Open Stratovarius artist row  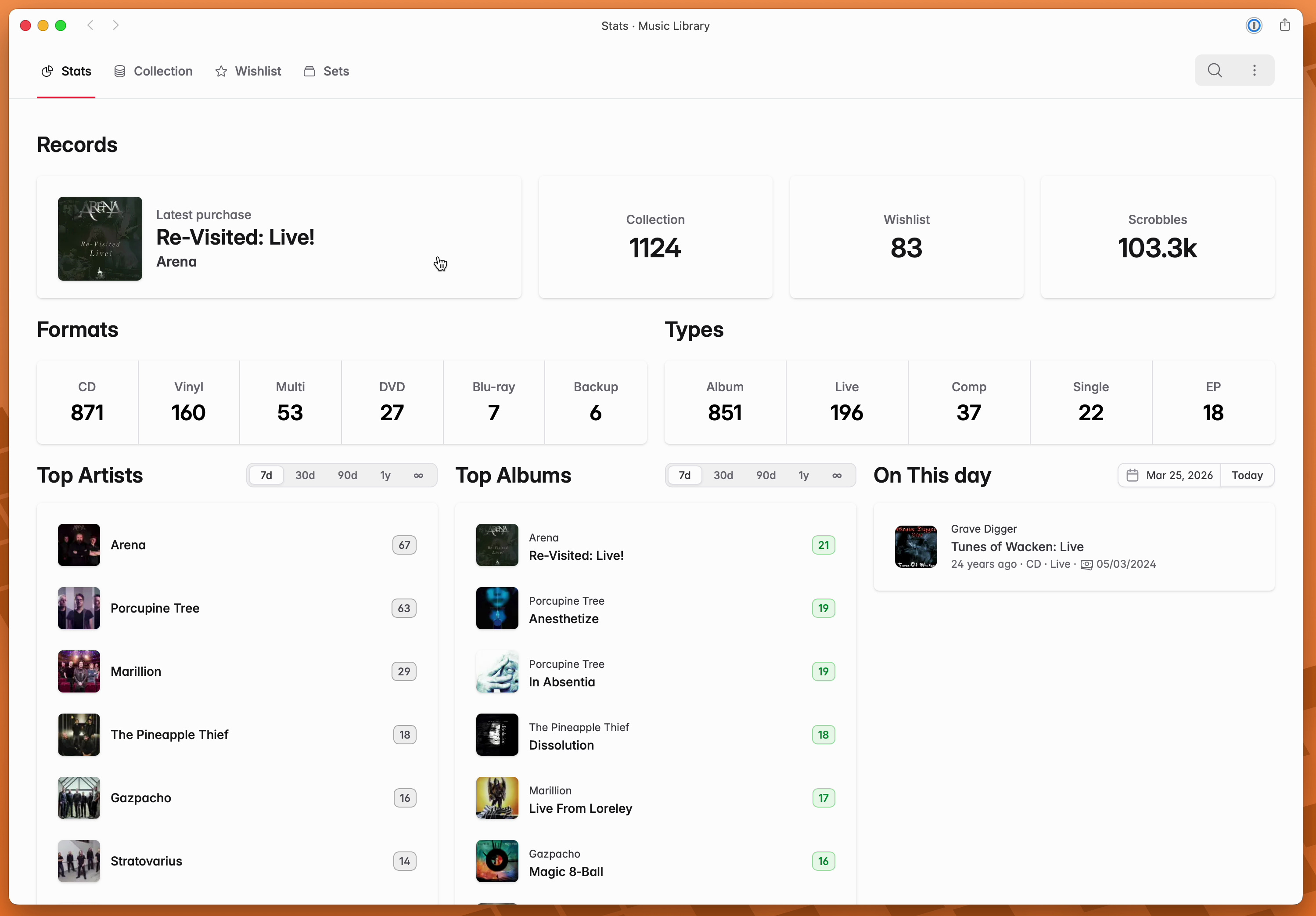pyautogui.click(x=237, y=861)
